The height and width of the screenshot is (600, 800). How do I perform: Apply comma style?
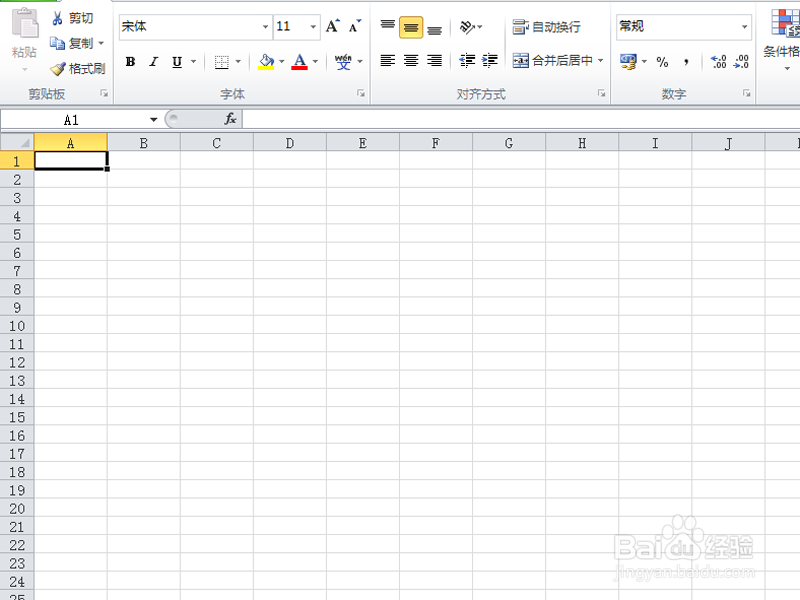tap(686, 62)
